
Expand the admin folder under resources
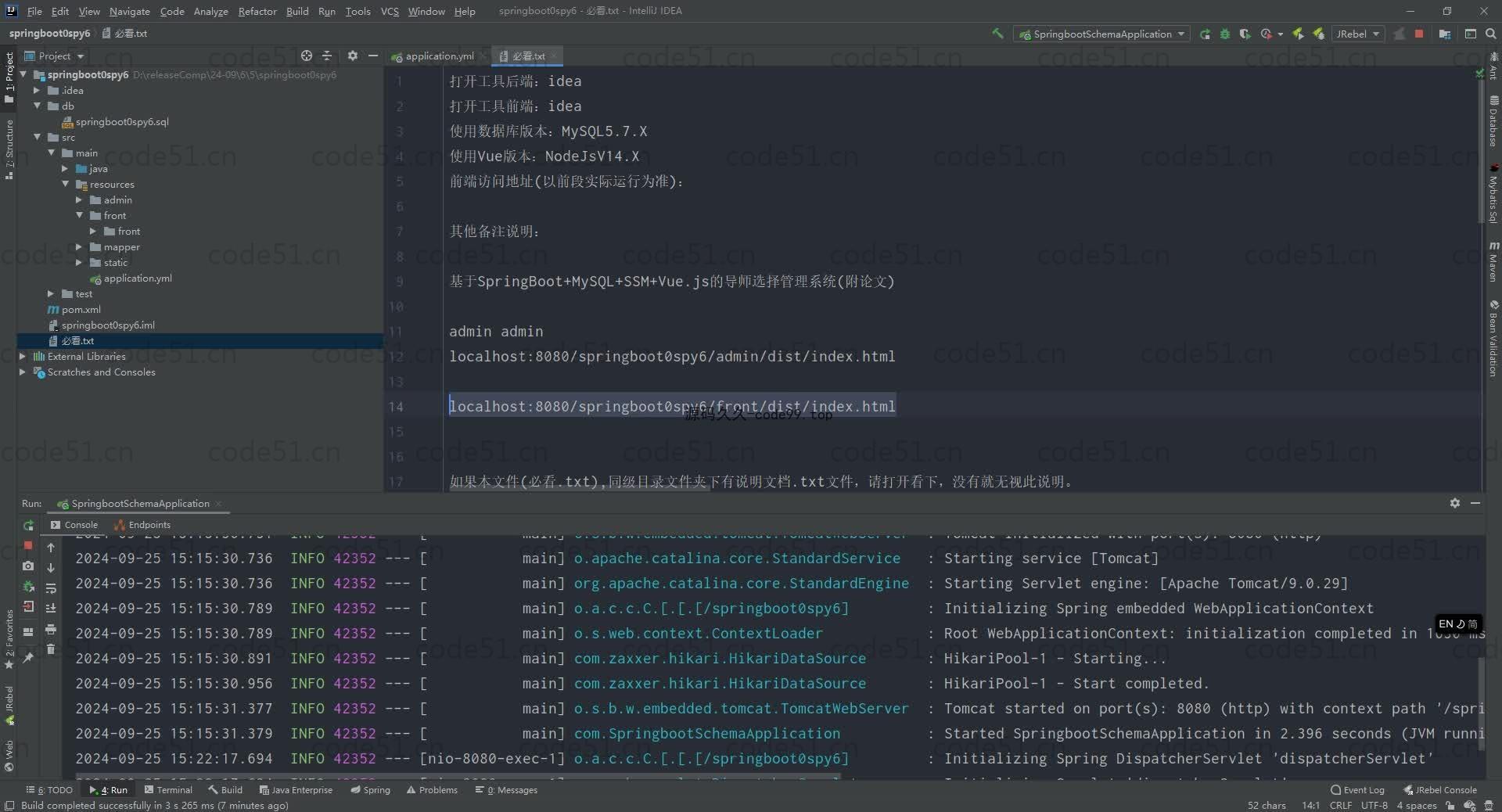click(x=79, y=199)
